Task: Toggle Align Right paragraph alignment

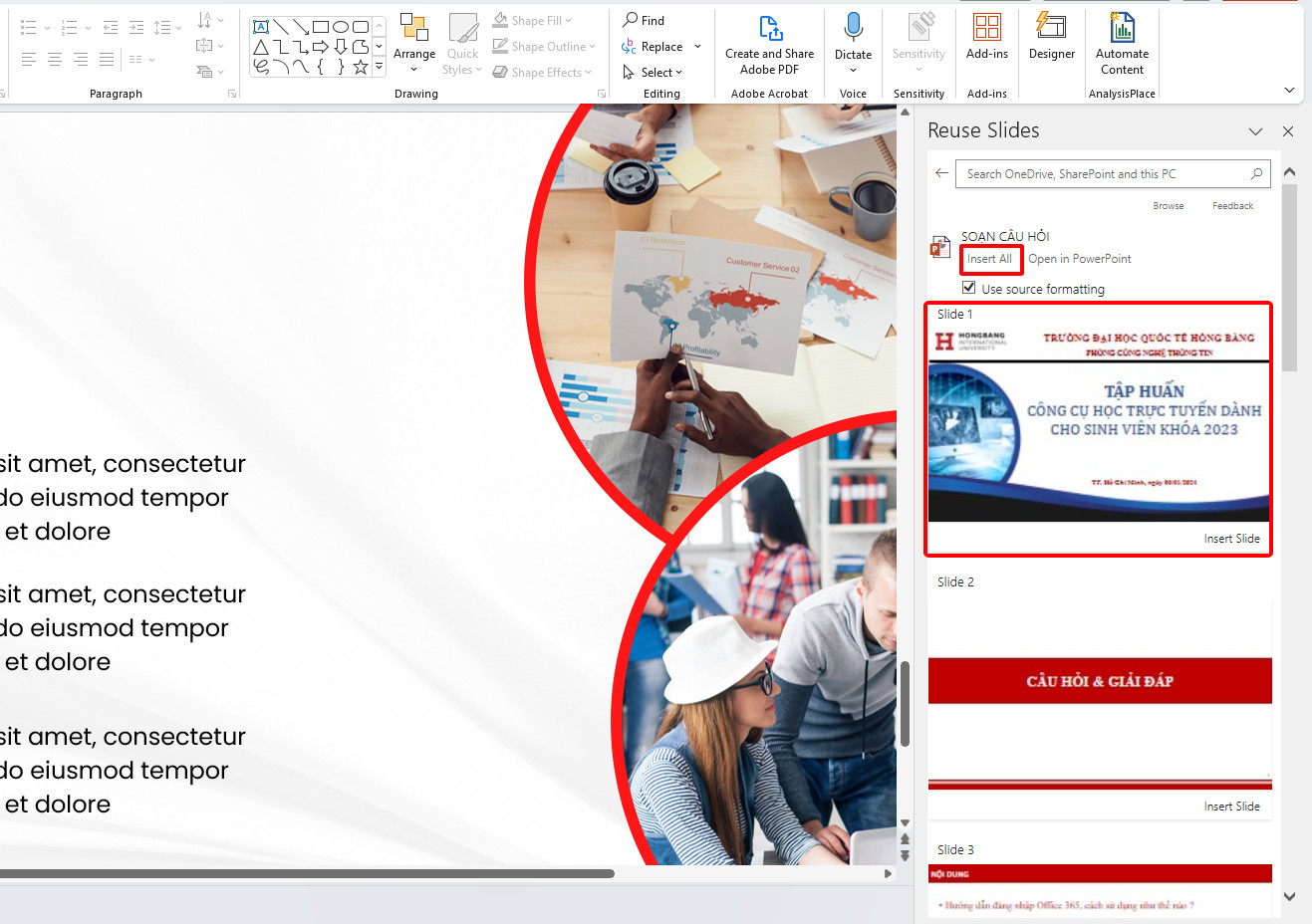Action: [x=81, y=60]
